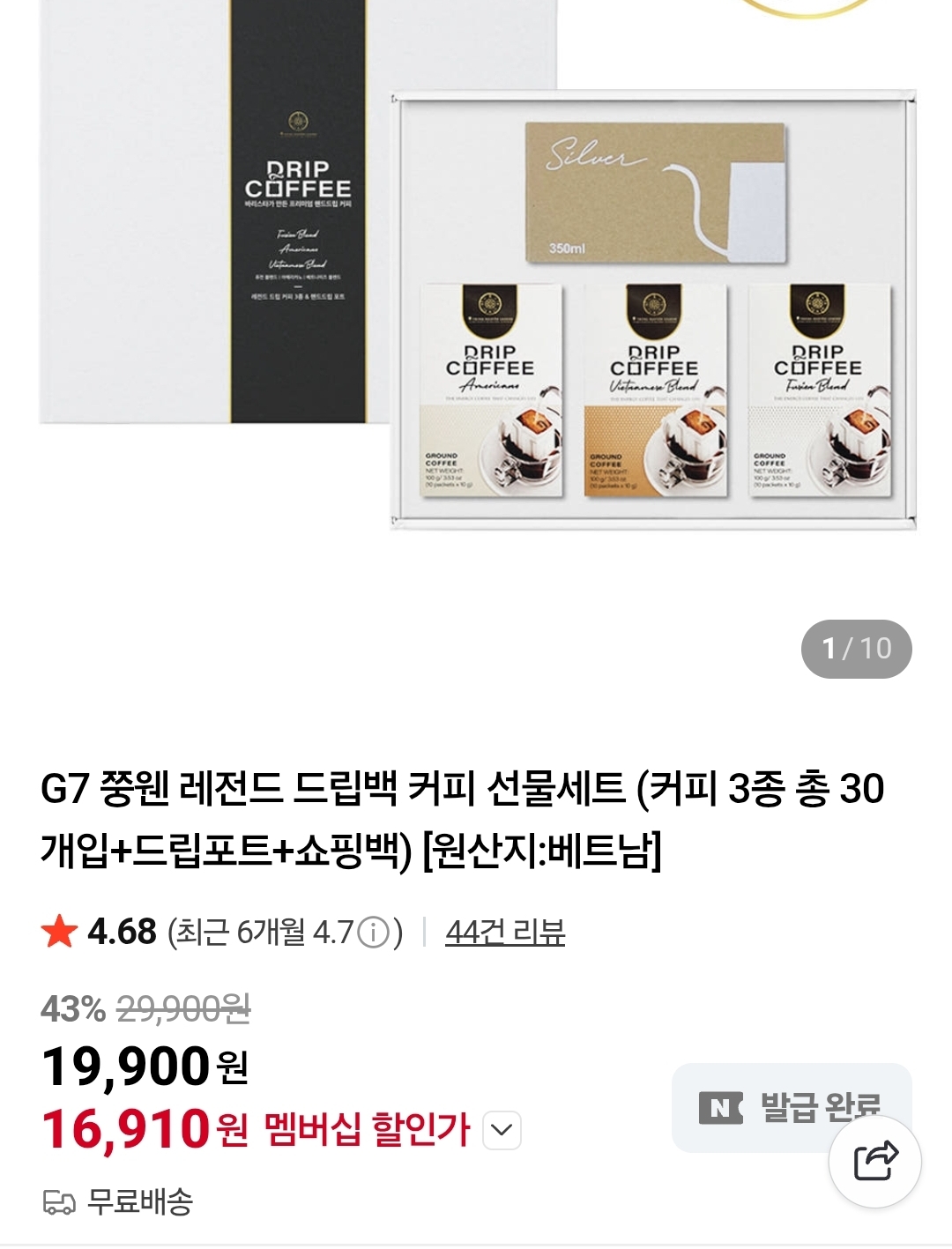The image size is (952, 1249).
Task: Open the Silver drip pot product image
Action: click(x=655, y=193)
